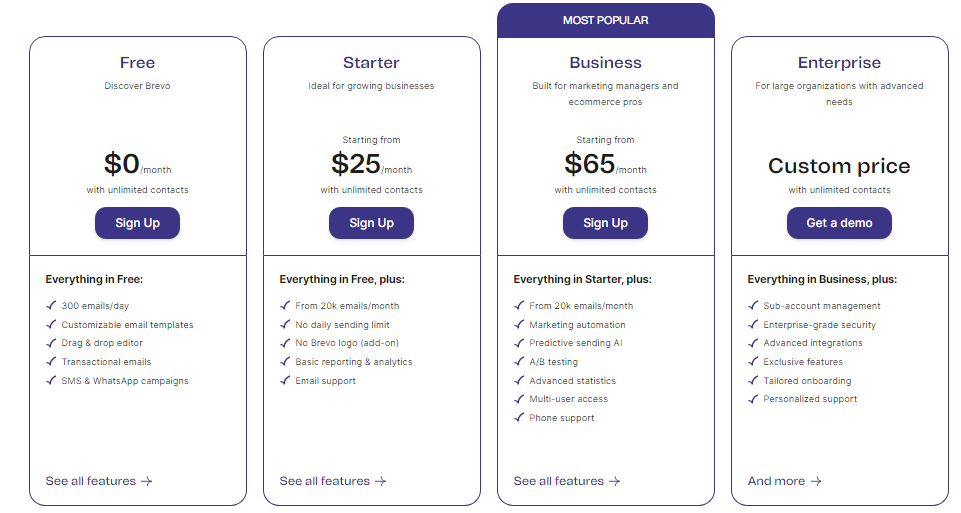
Task: Click checkmark icon beside Marketing automation
Action: 519,324
